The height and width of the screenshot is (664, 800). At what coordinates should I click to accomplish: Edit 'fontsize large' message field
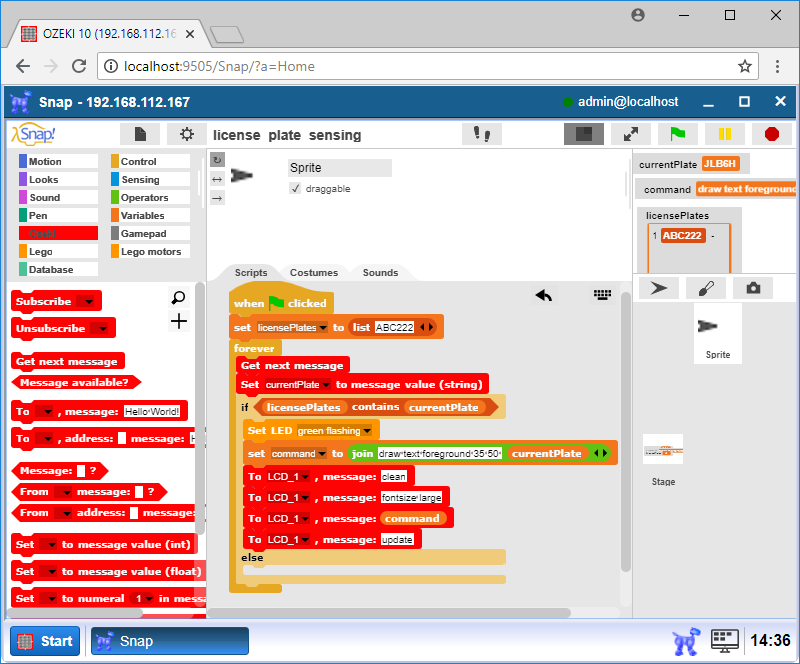pyautogui.click(x=411, y=498)
